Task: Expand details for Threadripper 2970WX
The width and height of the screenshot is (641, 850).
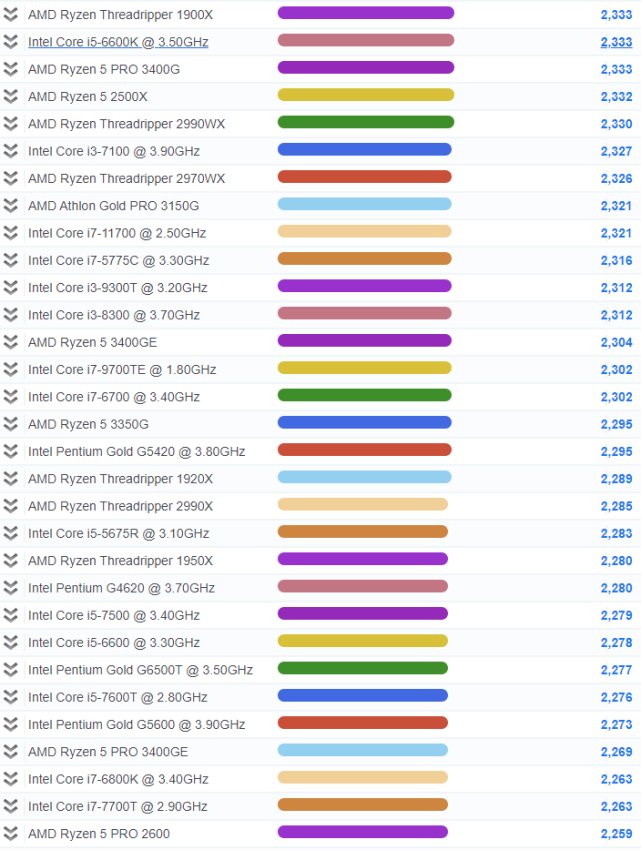Action: point(10,178)
